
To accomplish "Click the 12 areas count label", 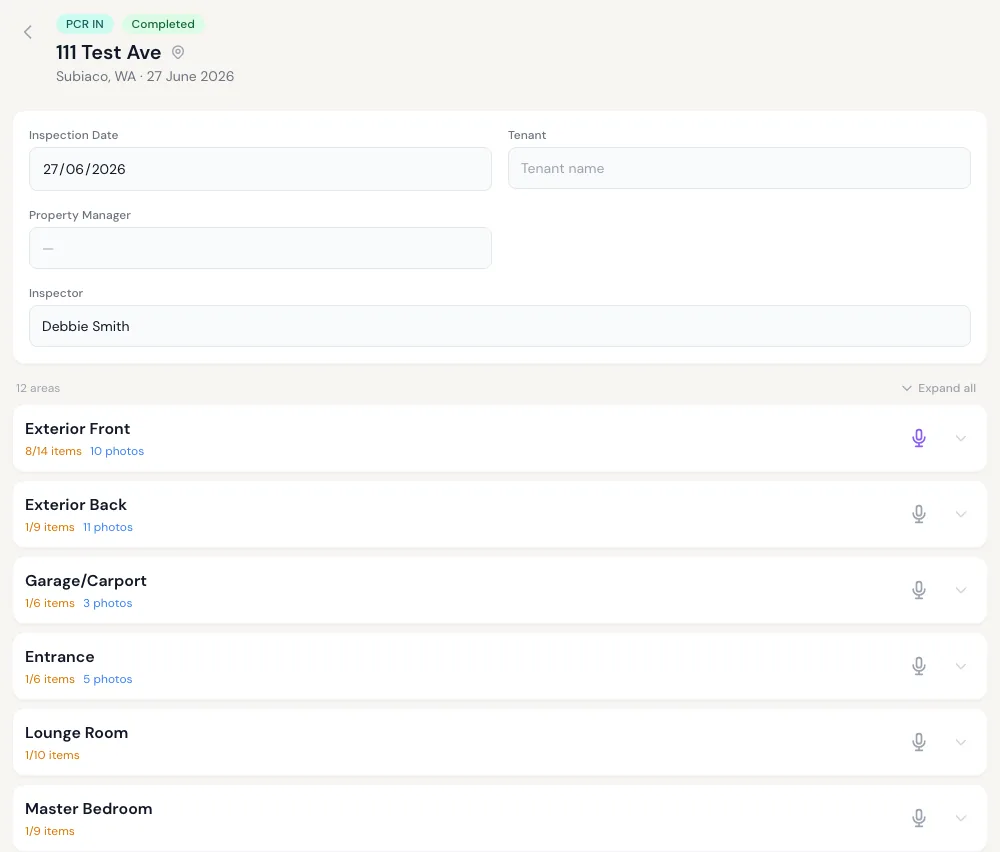I will 38,388.
